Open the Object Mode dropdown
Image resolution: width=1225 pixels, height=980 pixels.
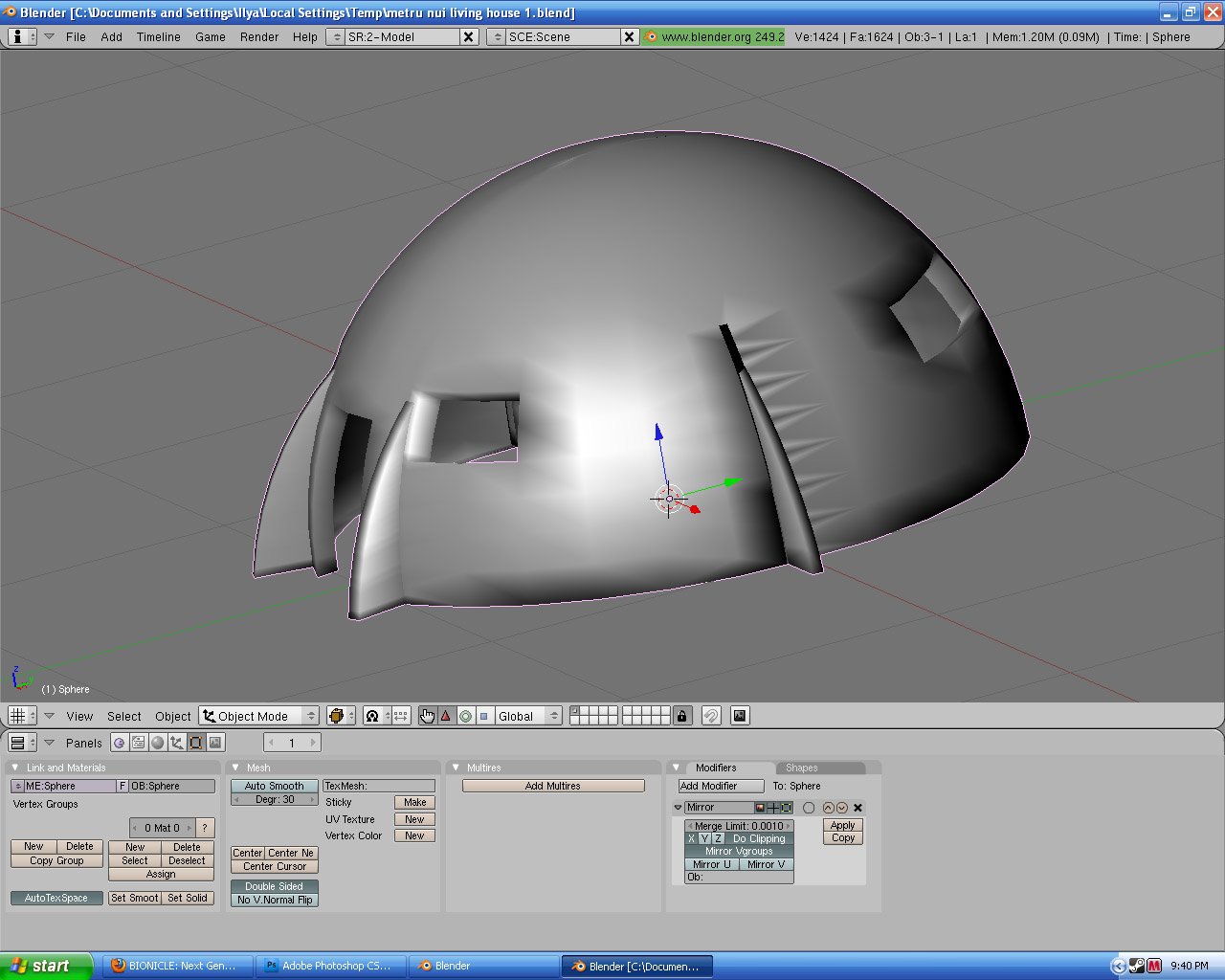(x=258, y=716)
